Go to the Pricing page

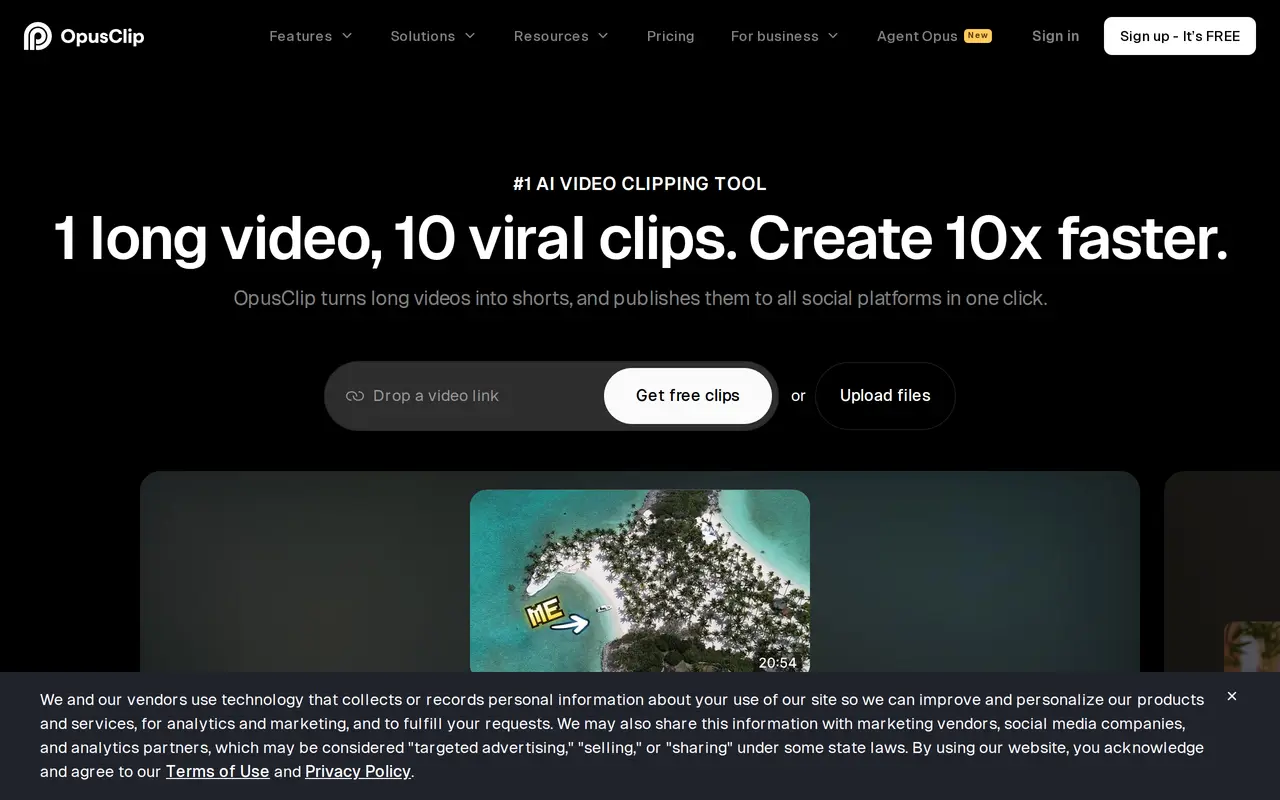click(x=670, y=36)
